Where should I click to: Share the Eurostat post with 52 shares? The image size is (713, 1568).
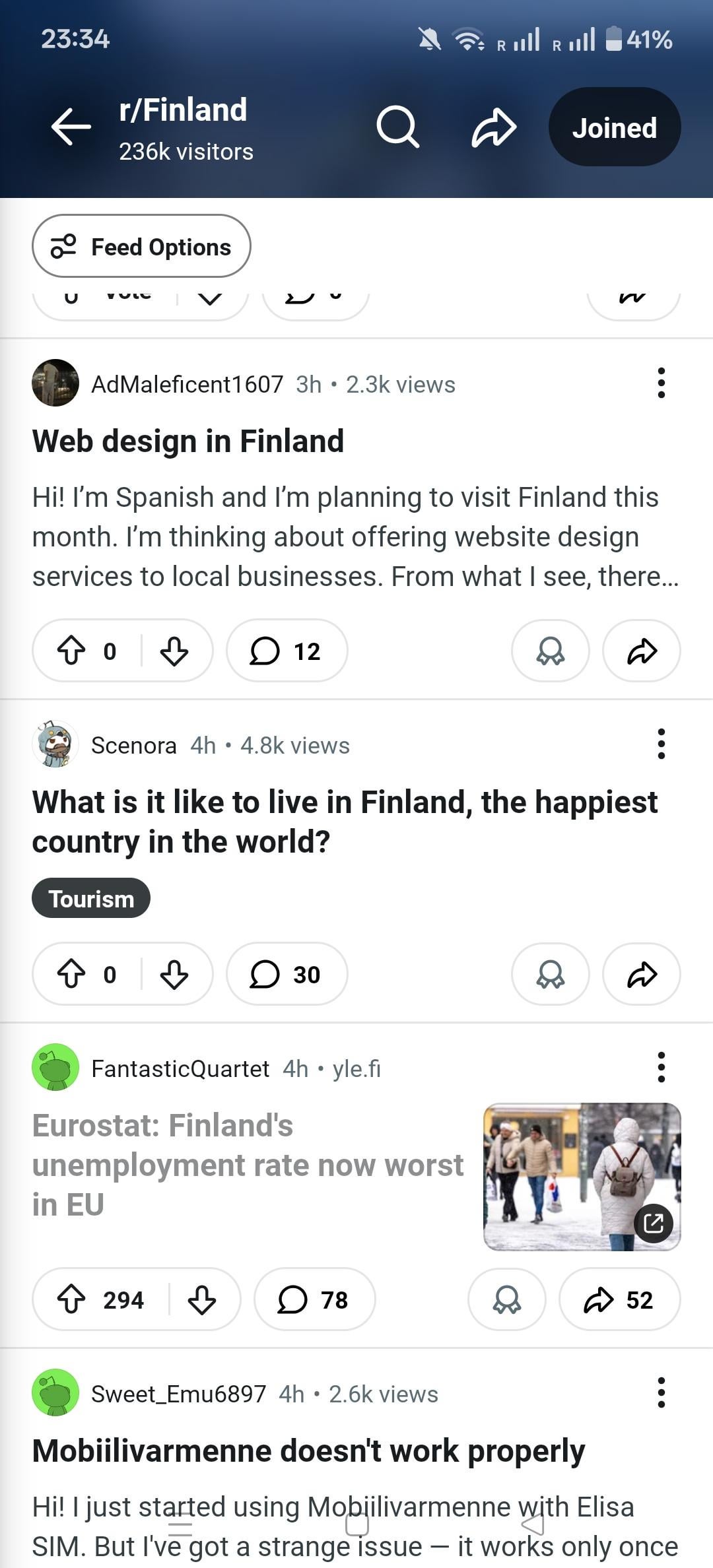pyautogui.click(x=619, y=1299)
